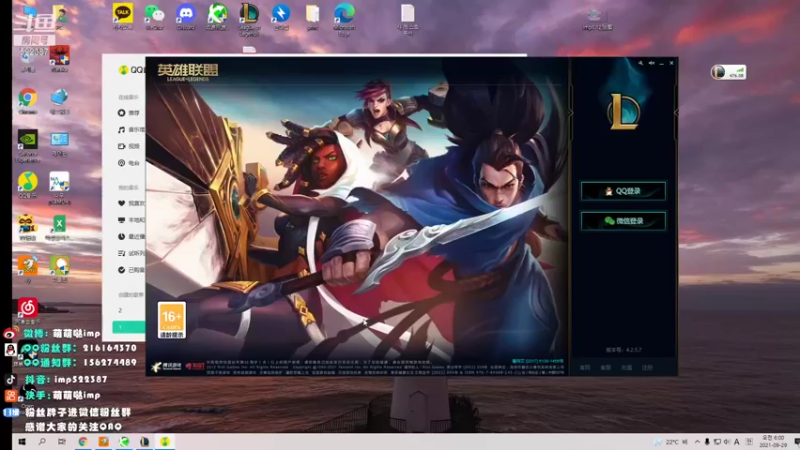This screenshot has height=450, width=800.
Task: Click the gold League L emblem in launcher
Action: point(623,111)
